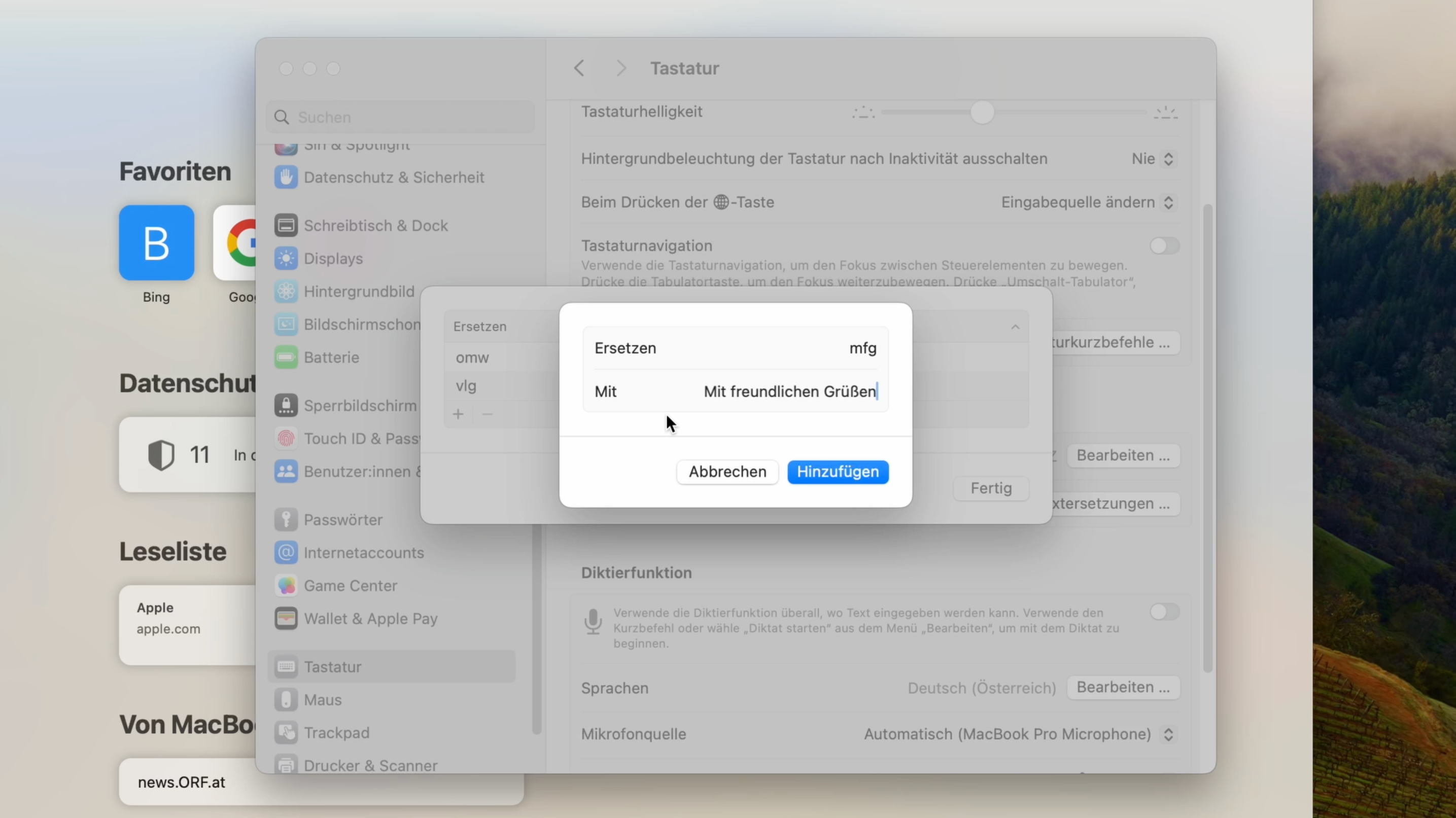Open Trackpad settings icon
1456x818 pixels.
285,732
